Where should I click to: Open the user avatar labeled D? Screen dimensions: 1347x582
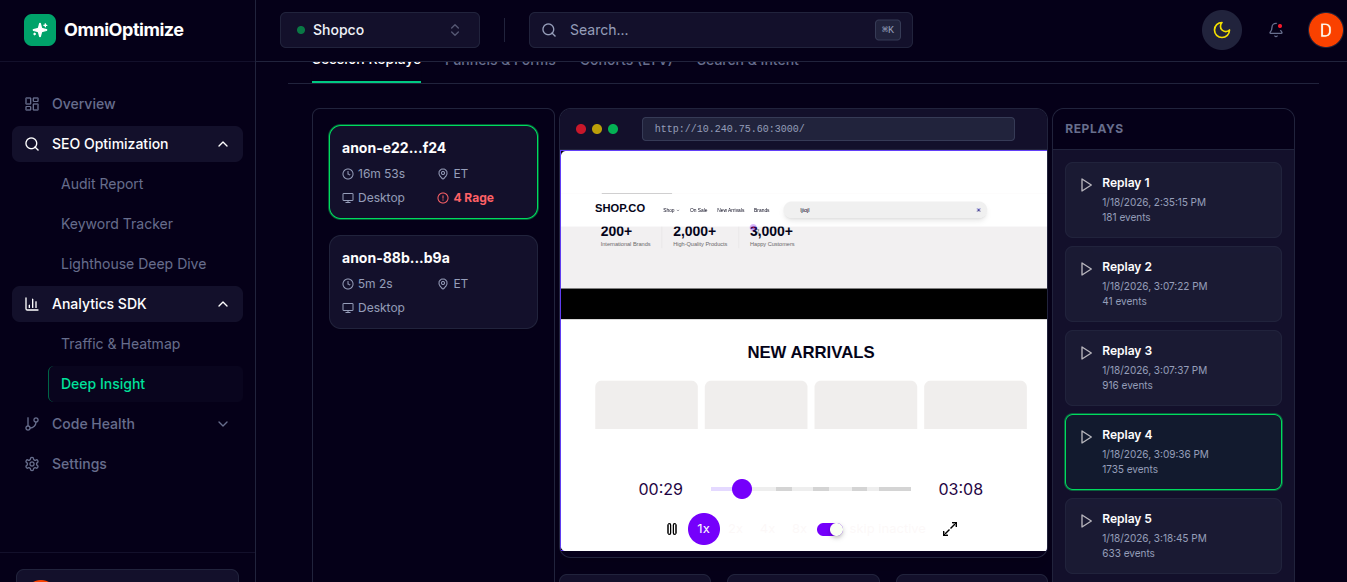[x=1325, y=30]
